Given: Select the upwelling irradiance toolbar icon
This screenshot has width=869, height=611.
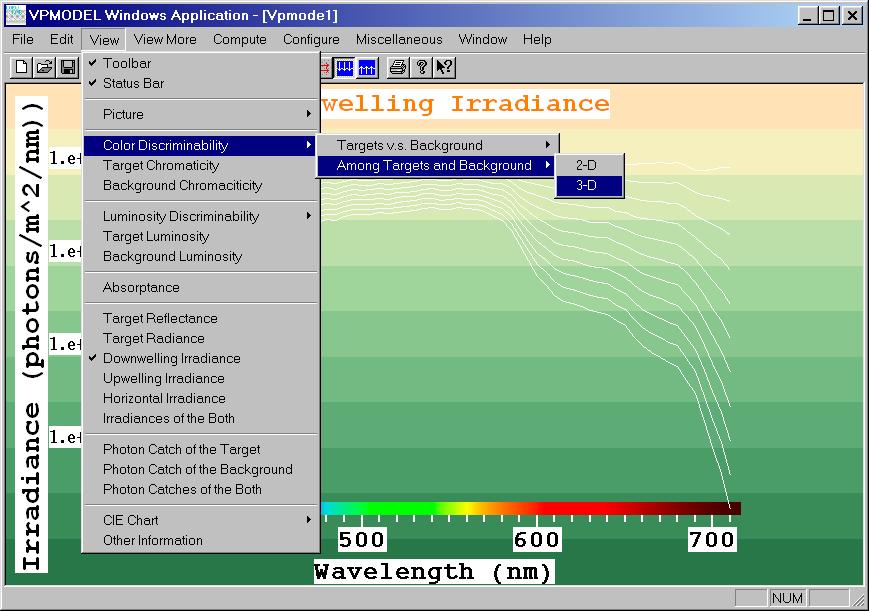Looking at the screenshot, I should coord(366,67).
